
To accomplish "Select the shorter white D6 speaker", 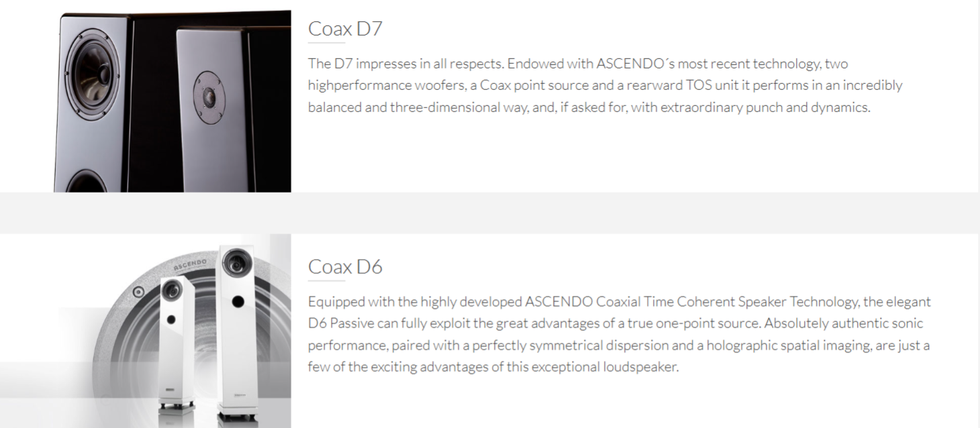I will tap(171, 344).
